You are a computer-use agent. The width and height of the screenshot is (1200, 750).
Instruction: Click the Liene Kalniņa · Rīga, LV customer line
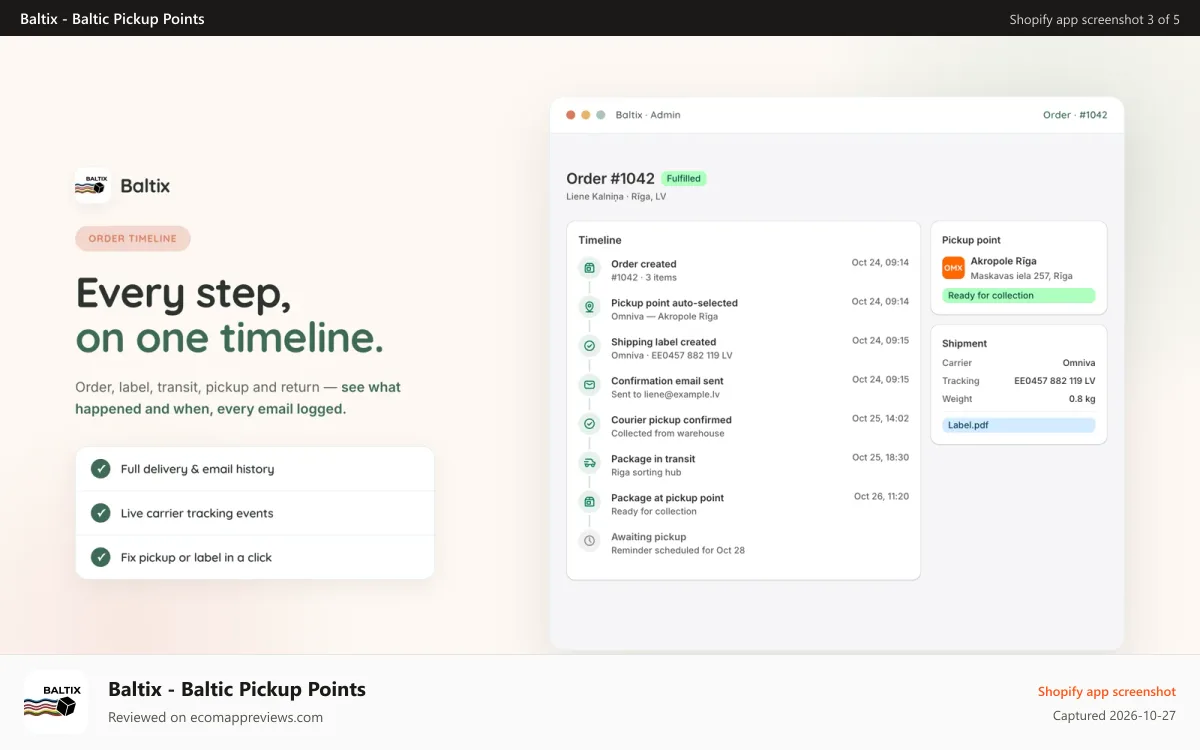point(616,197)
